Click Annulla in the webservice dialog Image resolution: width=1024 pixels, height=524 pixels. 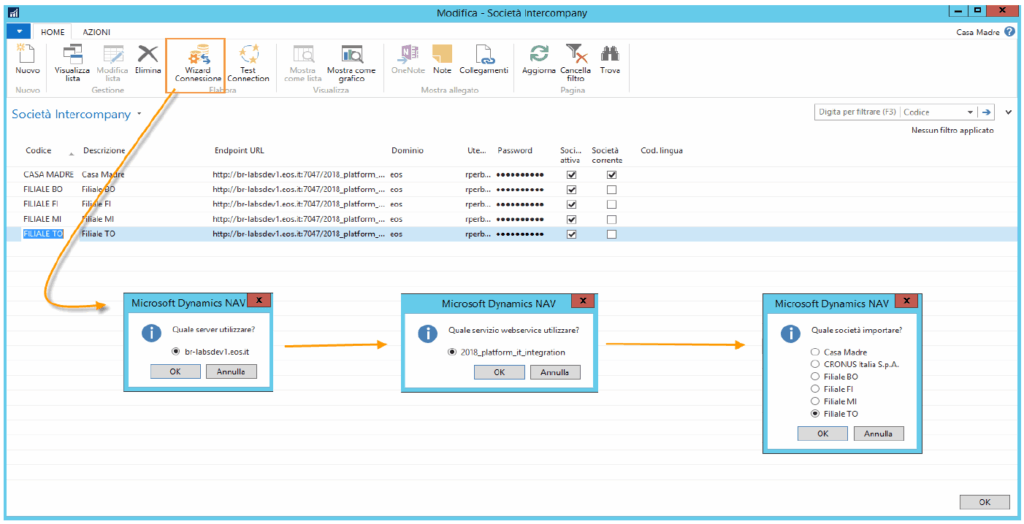555,372
